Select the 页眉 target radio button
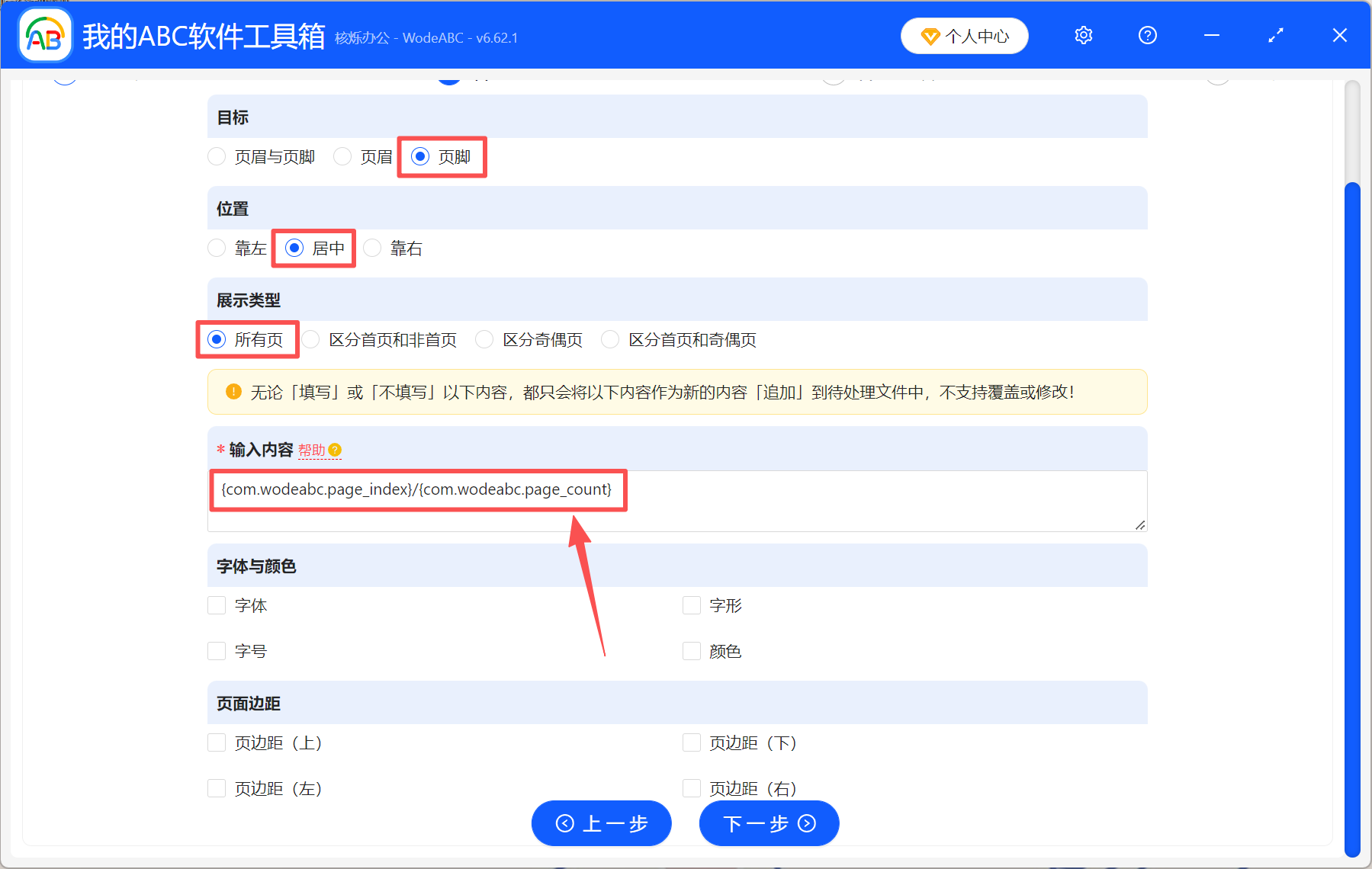1372x869 pixels. [342, 156]
